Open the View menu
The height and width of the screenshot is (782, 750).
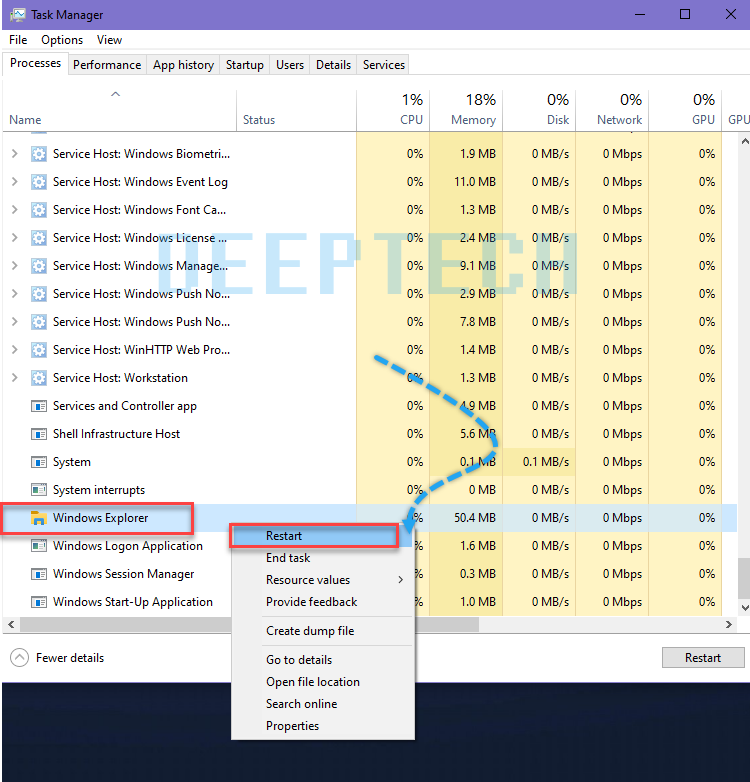pos(109,40)
